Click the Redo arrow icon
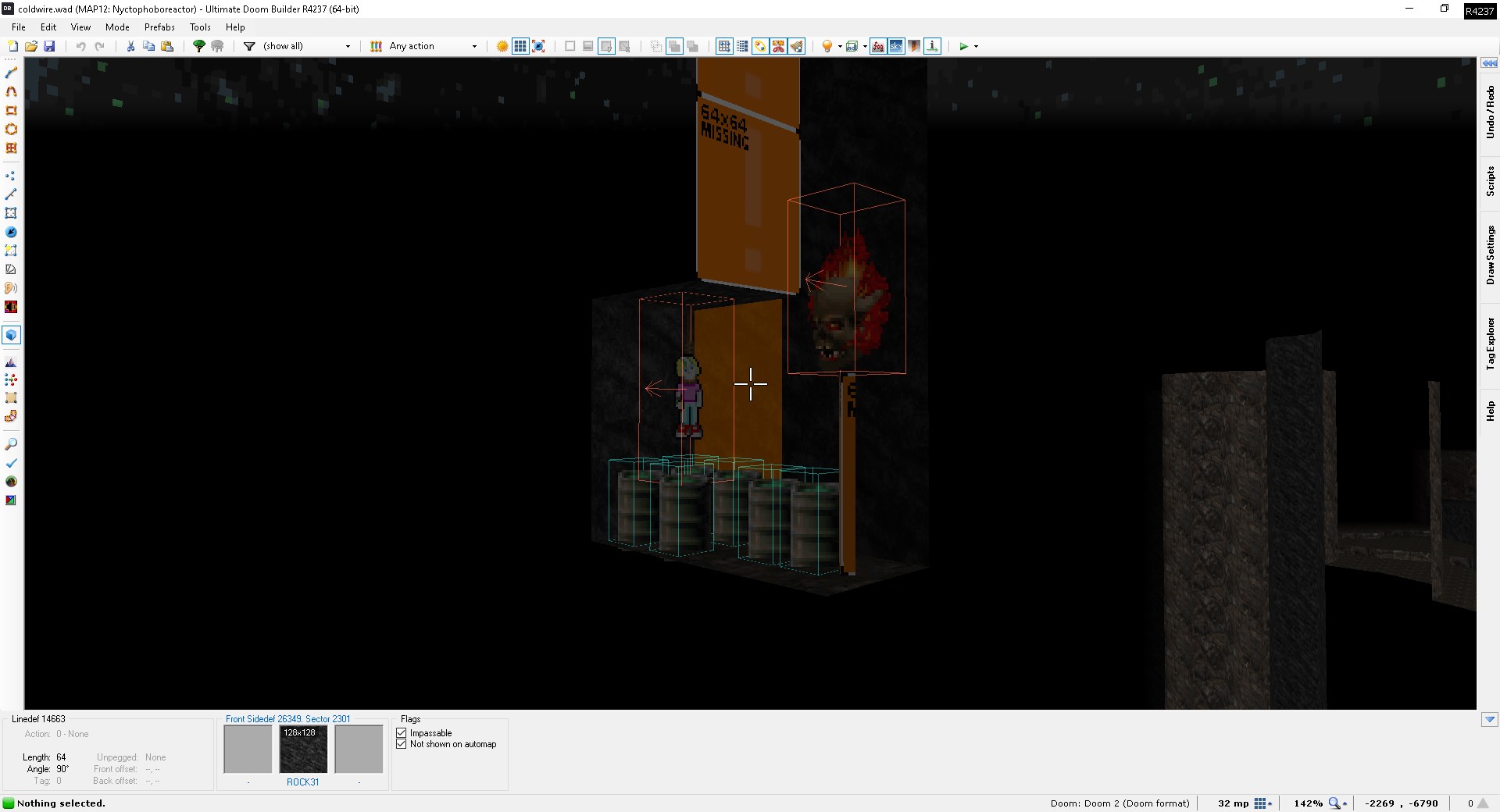 [x=99, y=46]
